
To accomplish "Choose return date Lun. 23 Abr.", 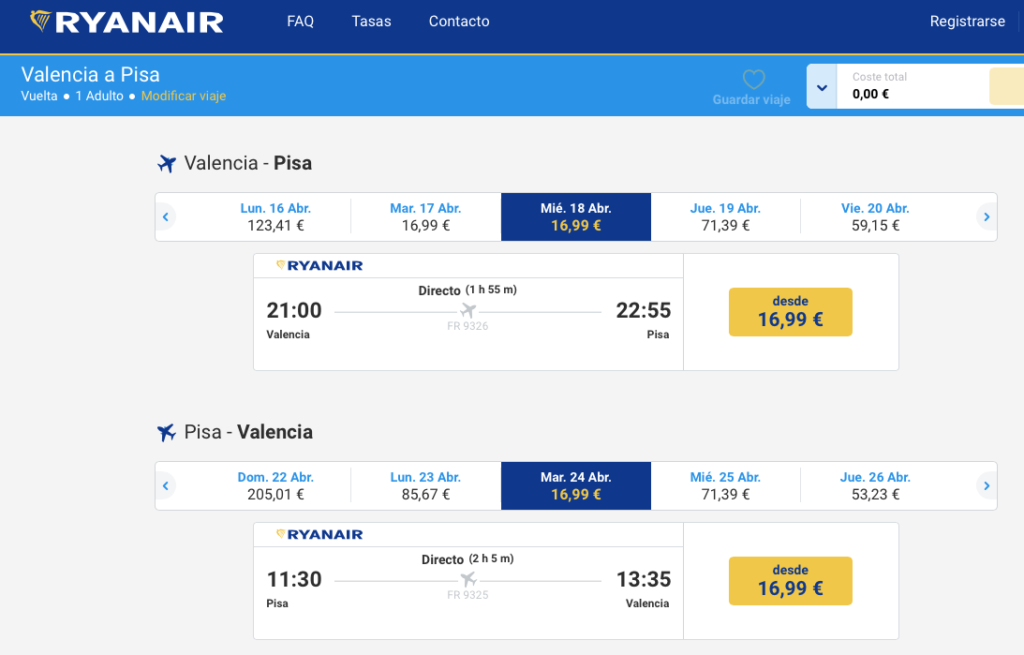I will tap(425, 486).
